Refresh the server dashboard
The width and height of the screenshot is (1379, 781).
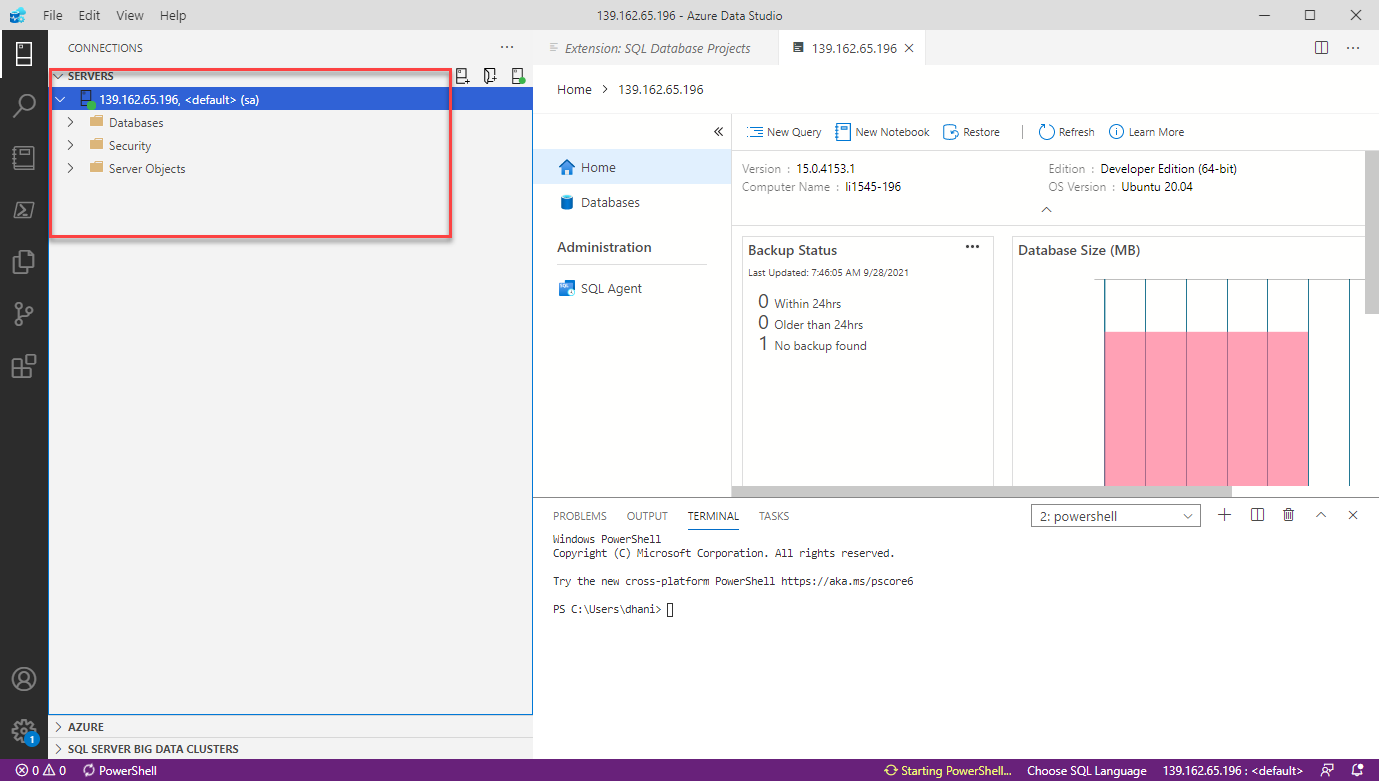(x=1066, y=132)
